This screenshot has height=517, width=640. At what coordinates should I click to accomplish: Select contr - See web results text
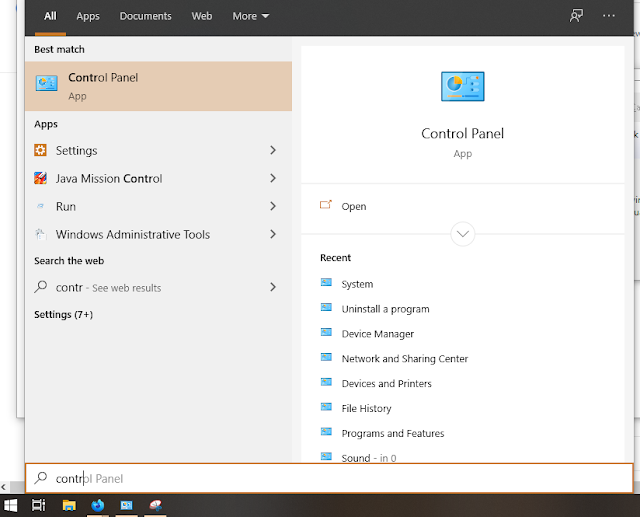pyautogui.click(x=108, y=288)
